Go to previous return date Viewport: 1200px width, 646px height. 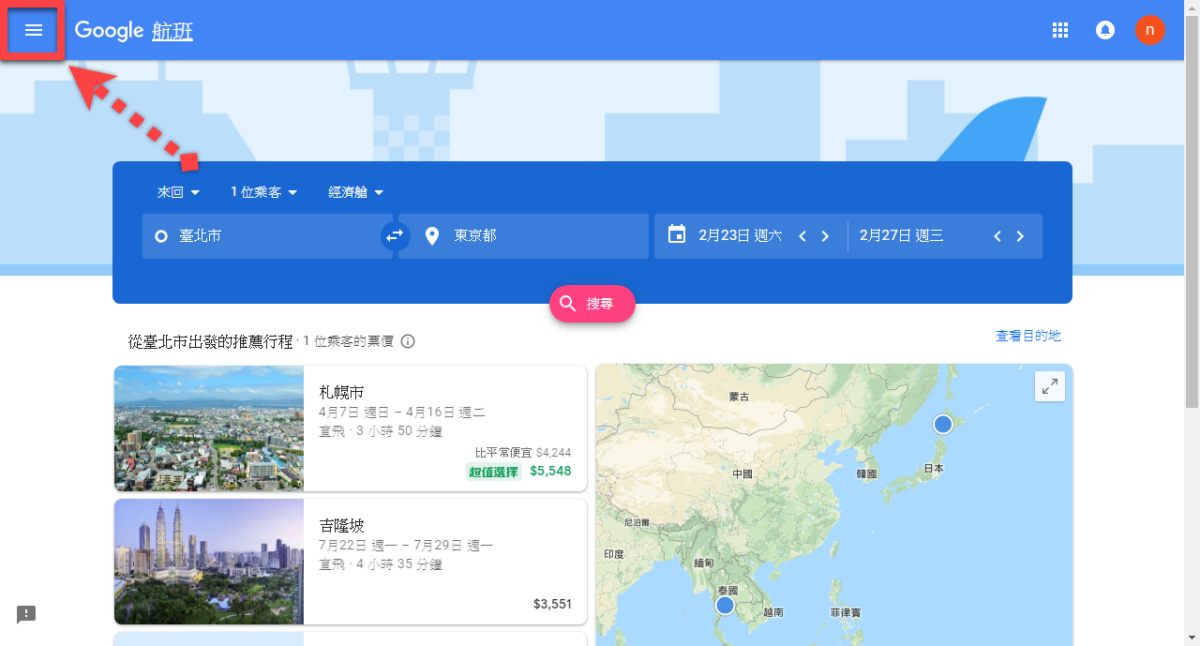click(997, 236)
